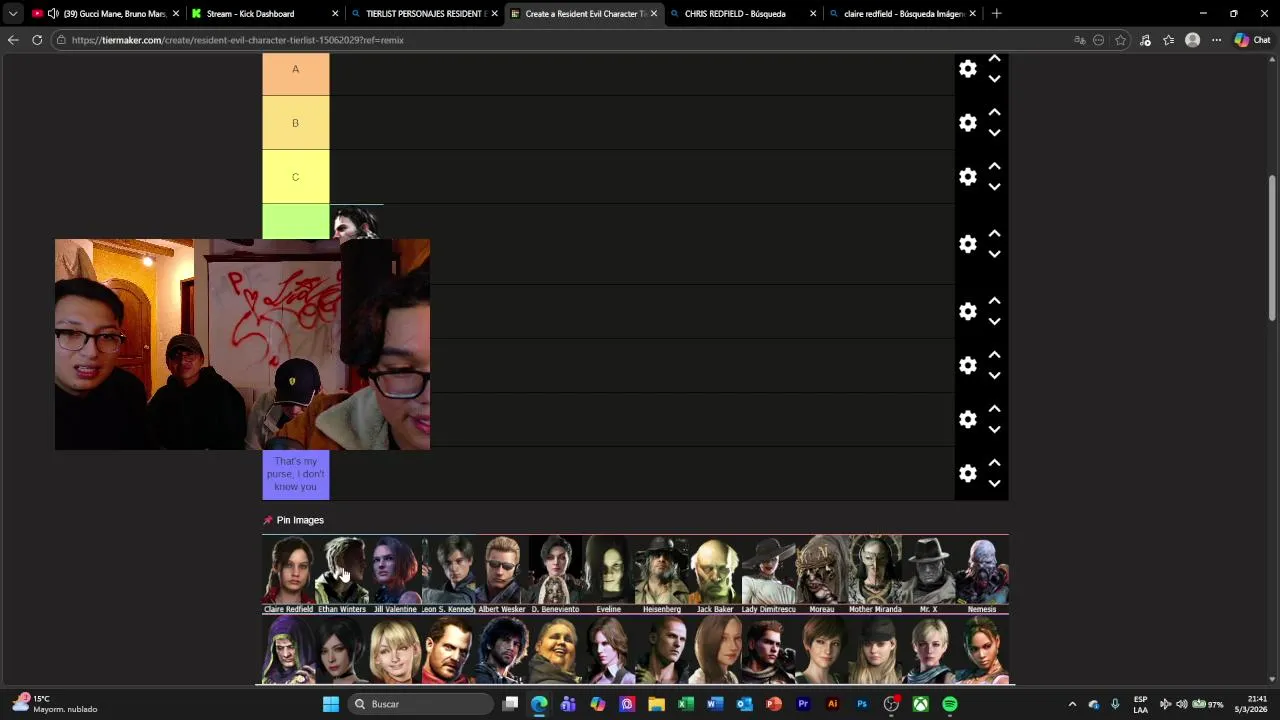This screenshot has height=720, width=1280.
Task: Select the Albert Wesker character image
Action: coord(502,575)
